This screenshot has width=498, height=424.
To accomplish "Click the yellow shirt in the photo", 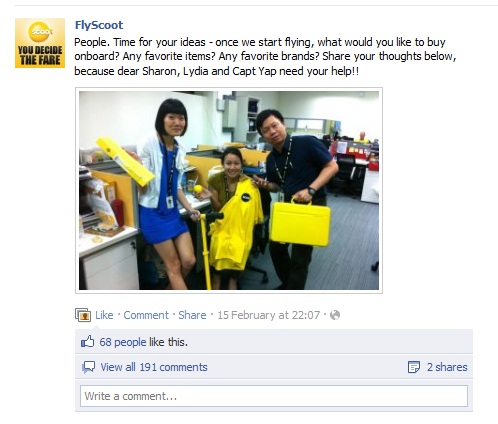I will 234,225.
